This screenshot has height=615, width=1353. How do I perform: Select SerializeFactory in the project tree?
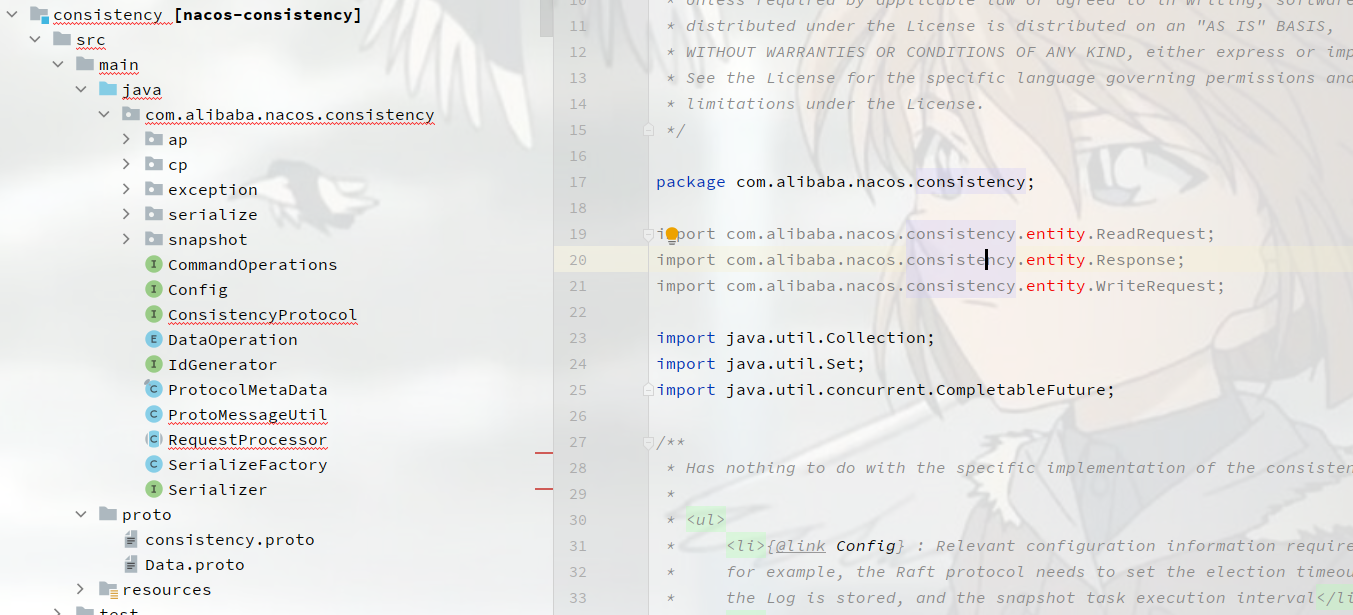(247, 465)
